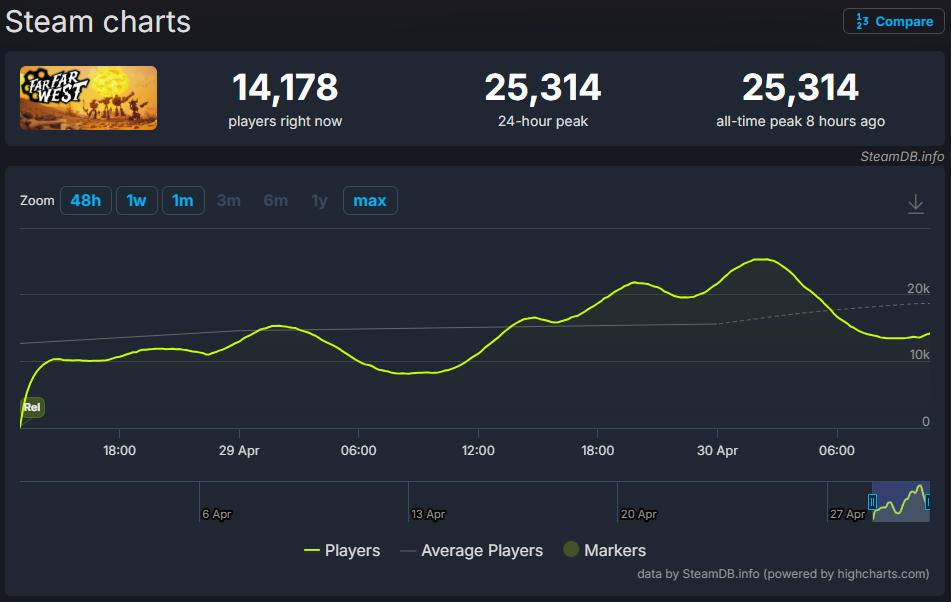Select the disabled 3m zoom option

tap(229, 201)
